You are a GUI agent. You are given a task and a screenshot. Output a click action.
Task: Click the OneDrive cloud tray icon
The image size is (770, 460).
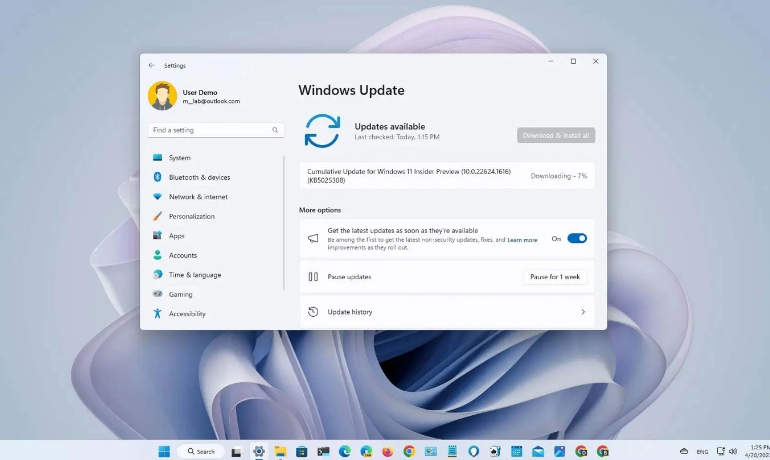pos(684,451)
